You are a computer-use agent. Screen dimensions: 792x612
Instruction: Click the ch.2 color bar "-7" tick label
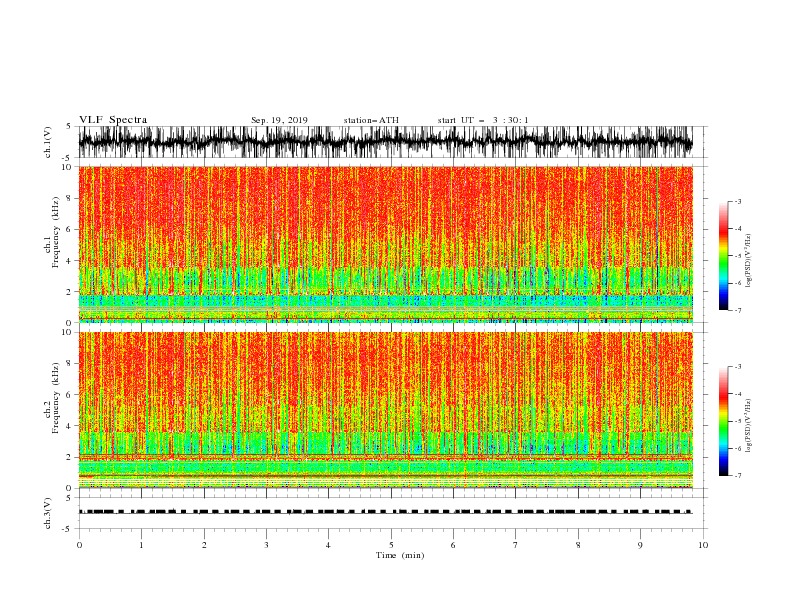[738, 476]
